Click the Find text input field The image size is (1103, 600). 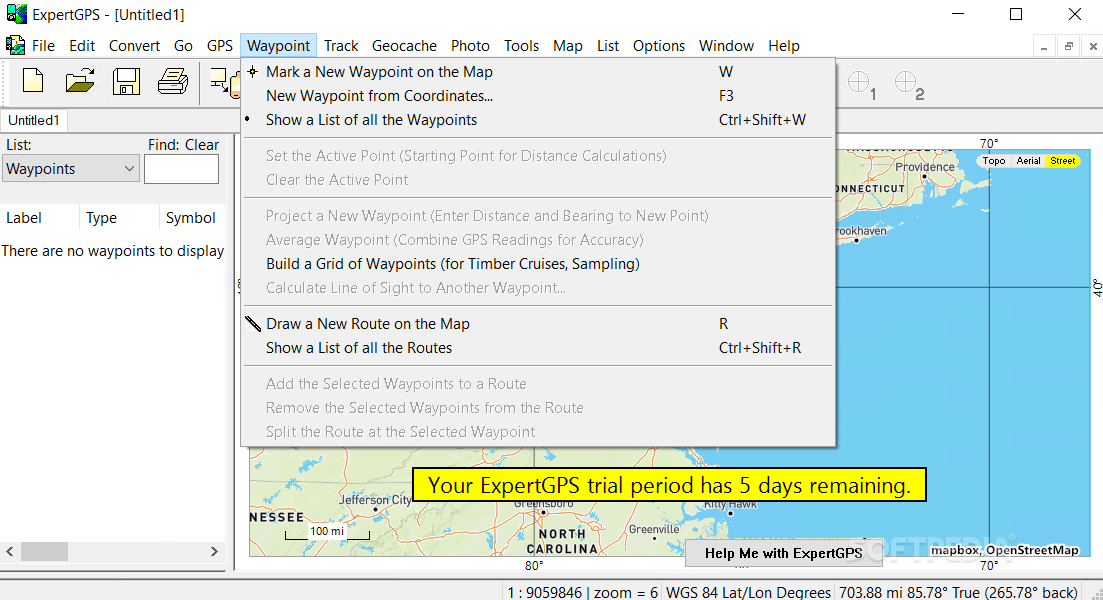pyautogui.click(x=181, y=169)
